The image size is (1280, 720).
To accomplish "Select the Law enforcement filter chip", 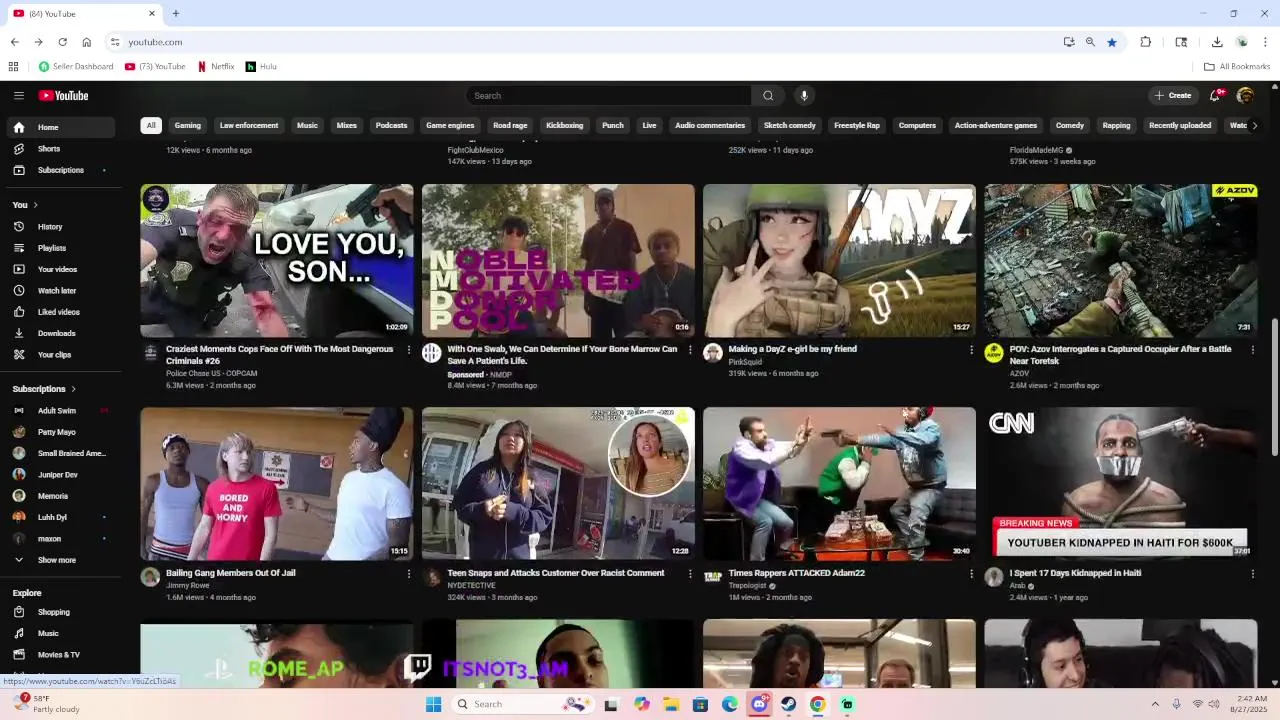I will tap(249, 125).
